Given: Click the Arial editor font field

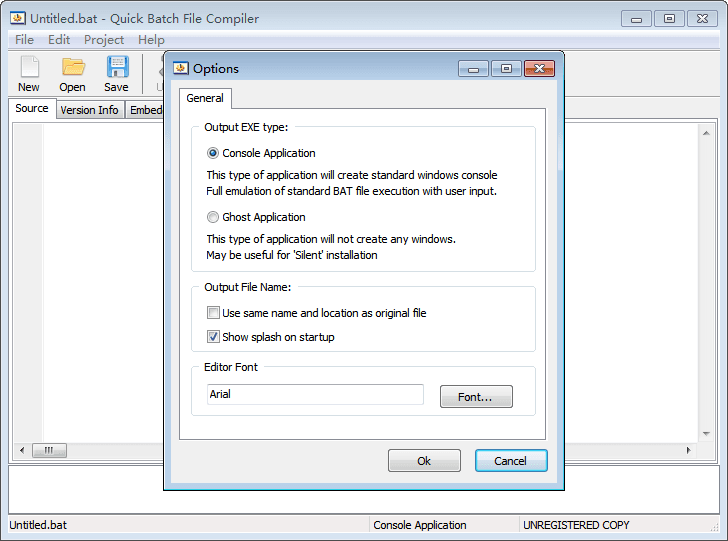Looking at the screenshot, I should point(315,394).
